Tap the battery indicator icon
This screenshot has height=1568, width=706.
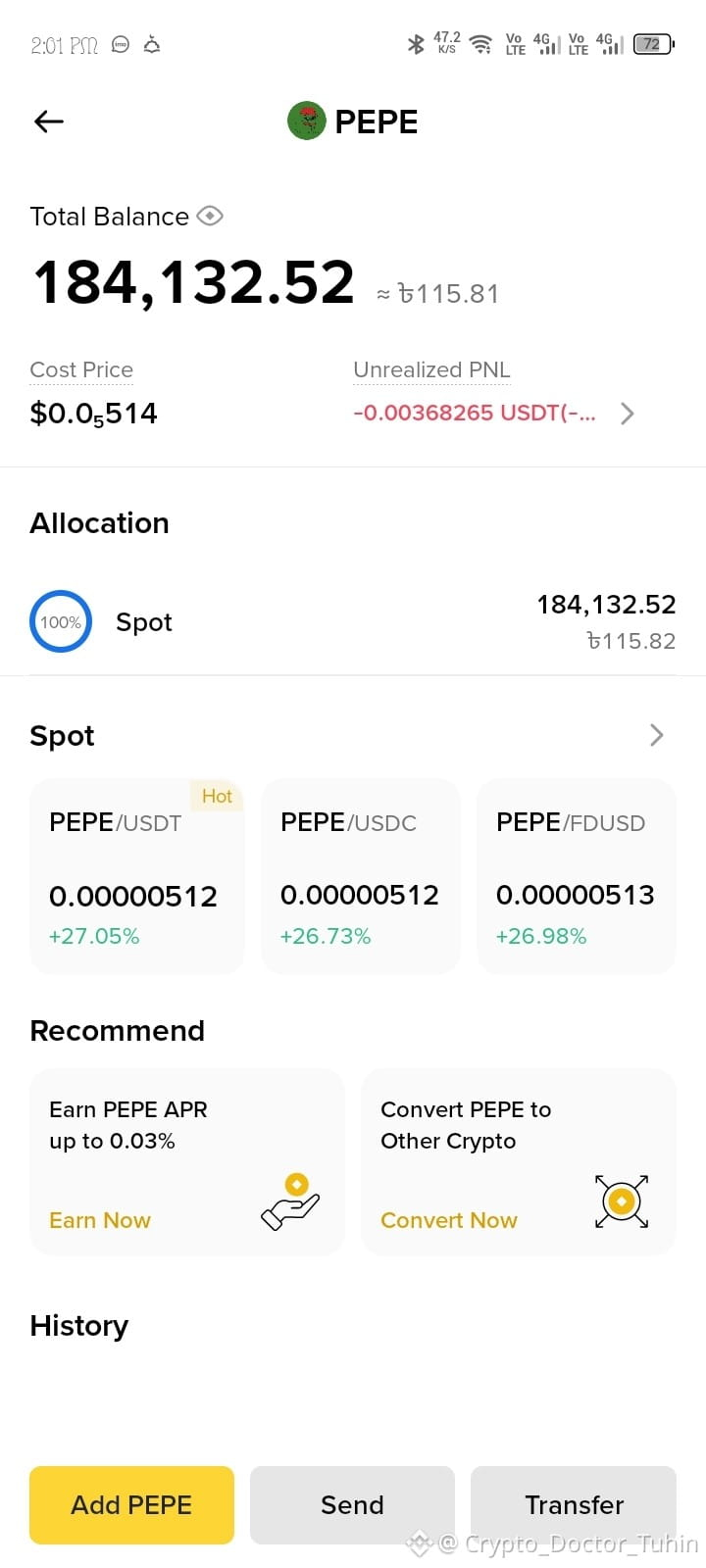coord(653,44)
